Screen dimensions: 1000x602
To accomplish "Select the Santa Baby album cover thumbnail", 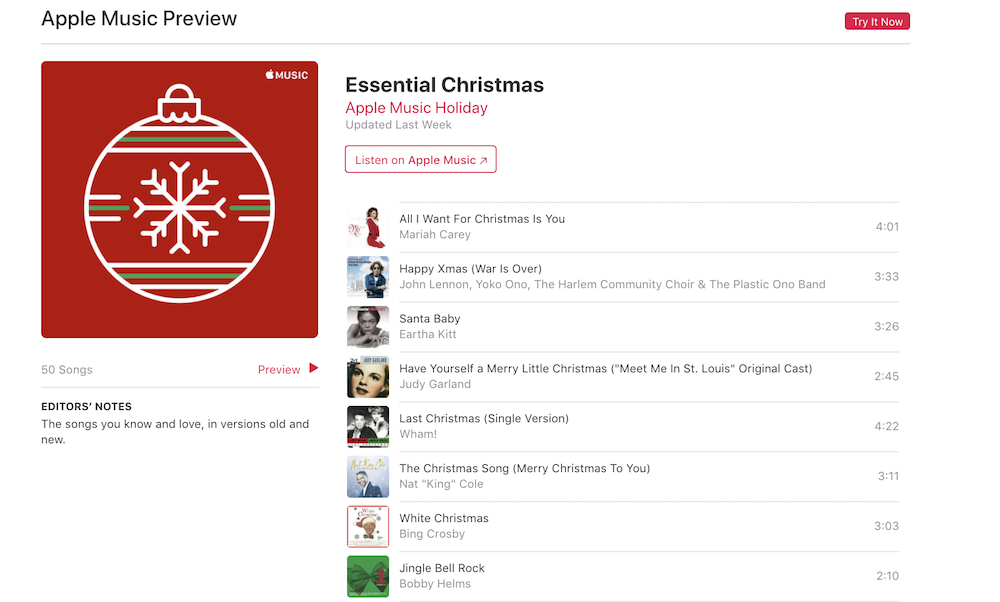I will (367, 327).
